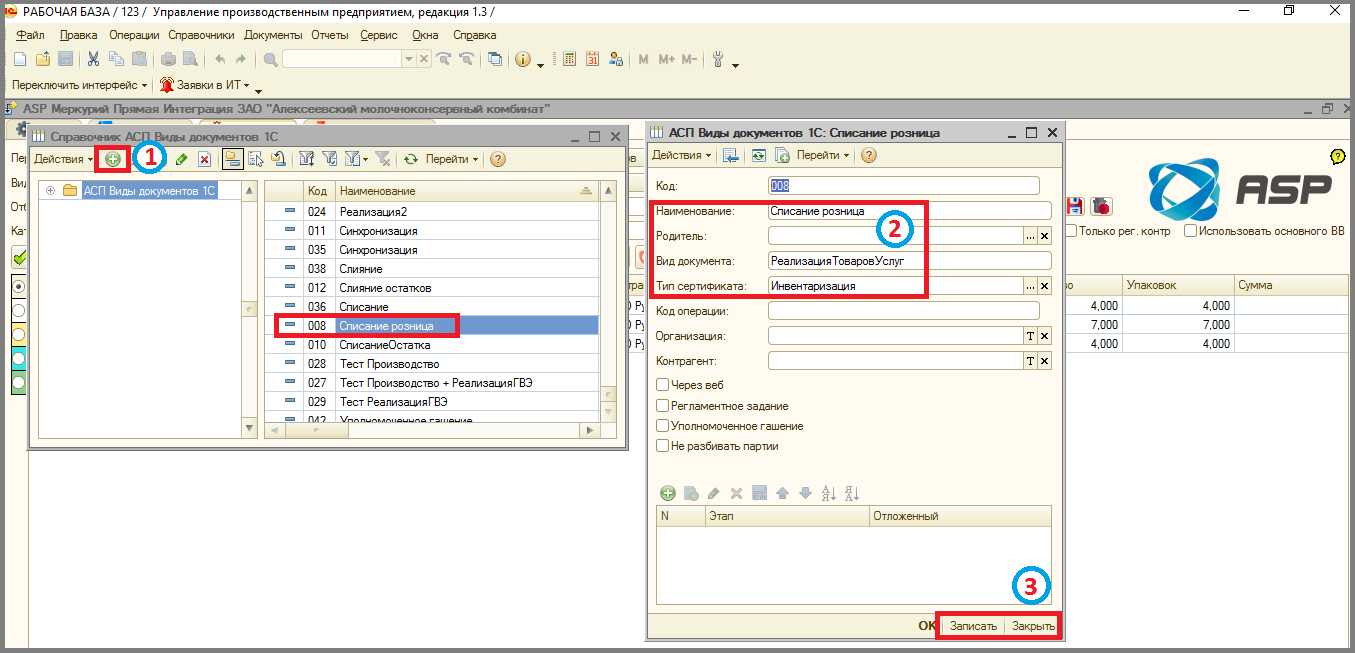The width and height of the screenshot is (1355, 653).
Task: Check Только рег. контр checkbox
Action: pyautogui.click(x=1071, y=231)
